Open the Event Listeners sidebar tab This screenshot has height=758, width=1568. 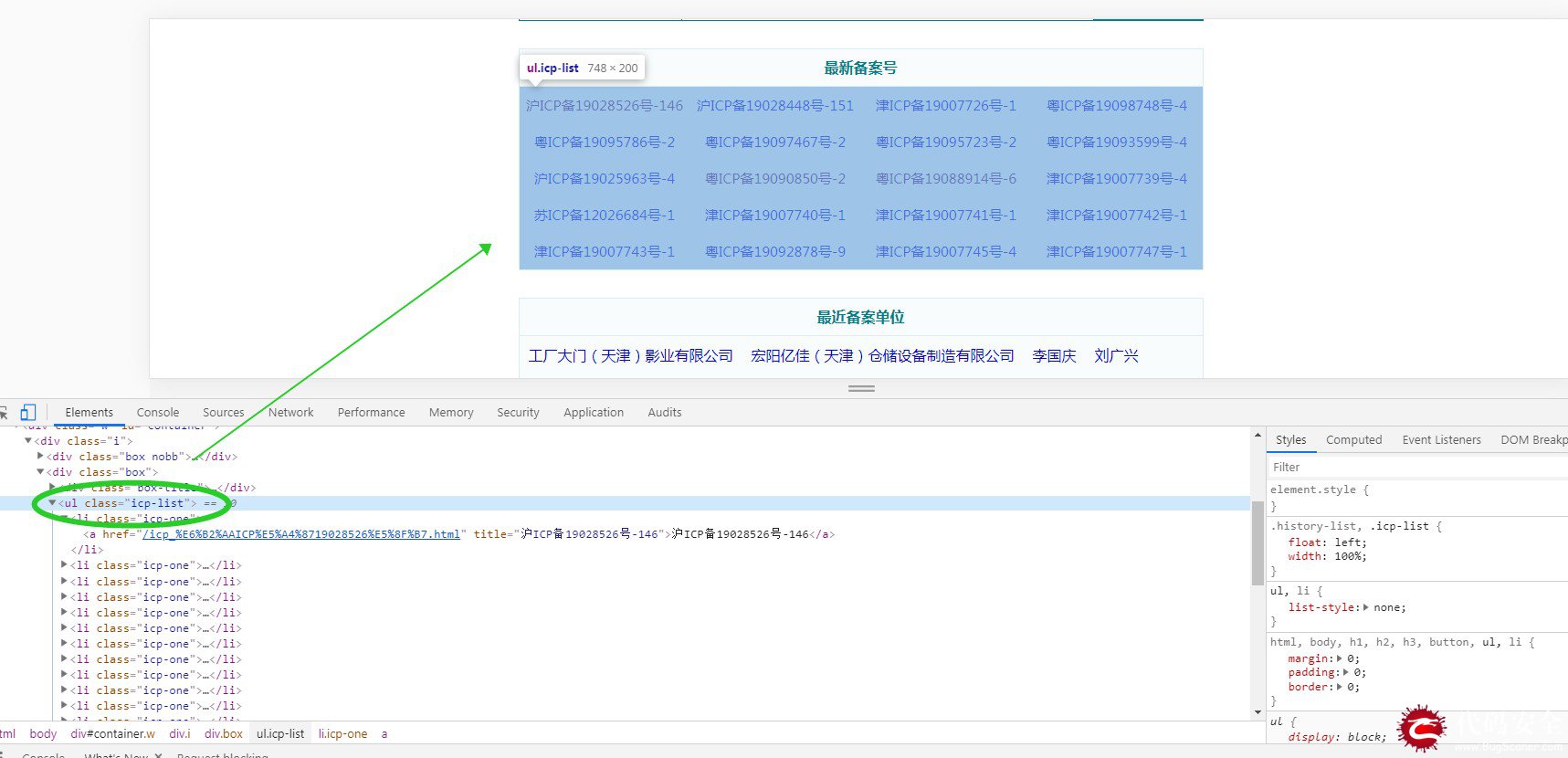[1441, 440]
